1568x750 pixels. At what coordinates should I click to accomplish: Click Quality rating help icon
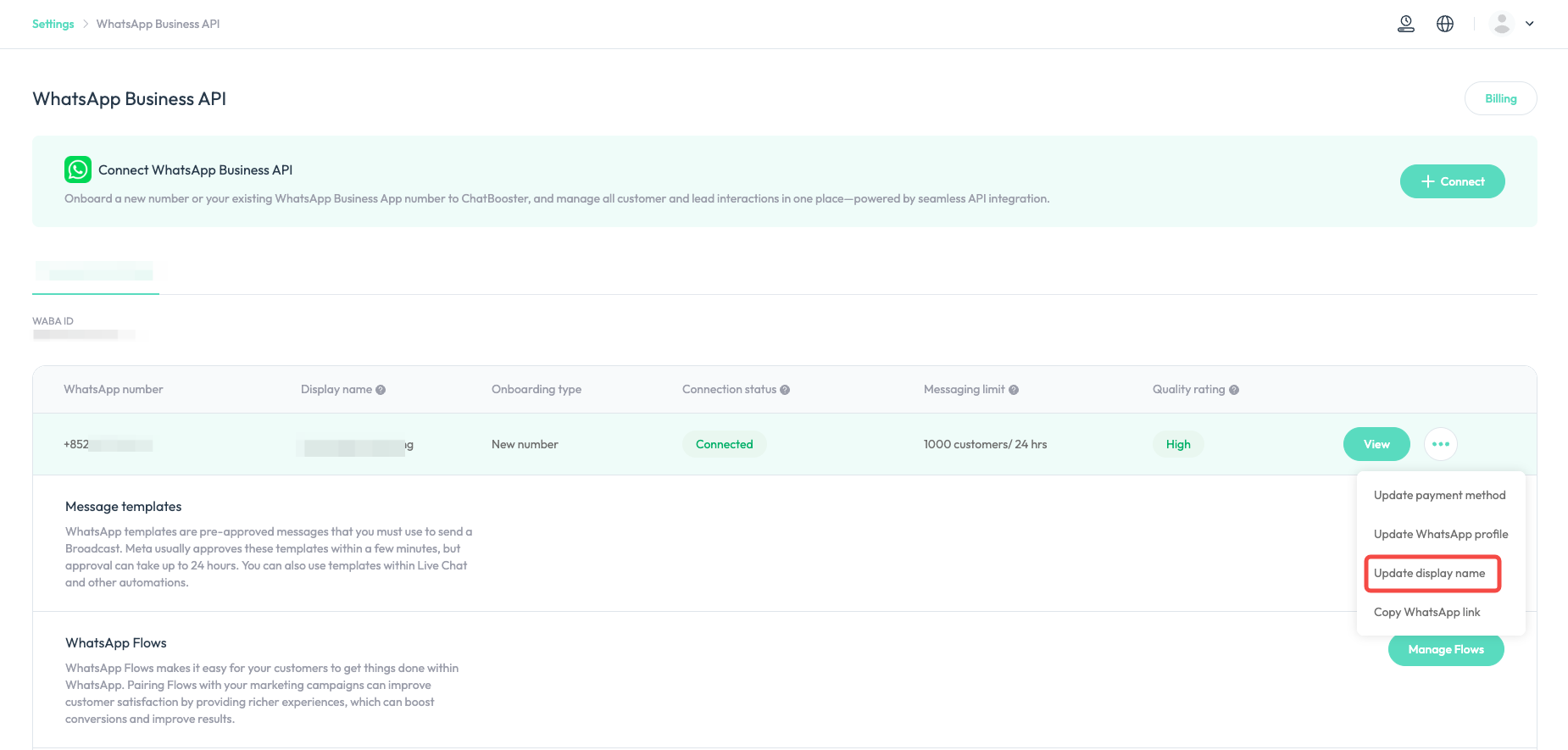click(1234, 390)
